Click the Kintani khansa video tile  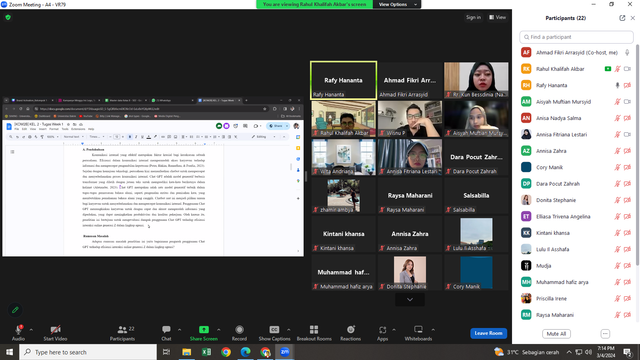pos(343,234)
